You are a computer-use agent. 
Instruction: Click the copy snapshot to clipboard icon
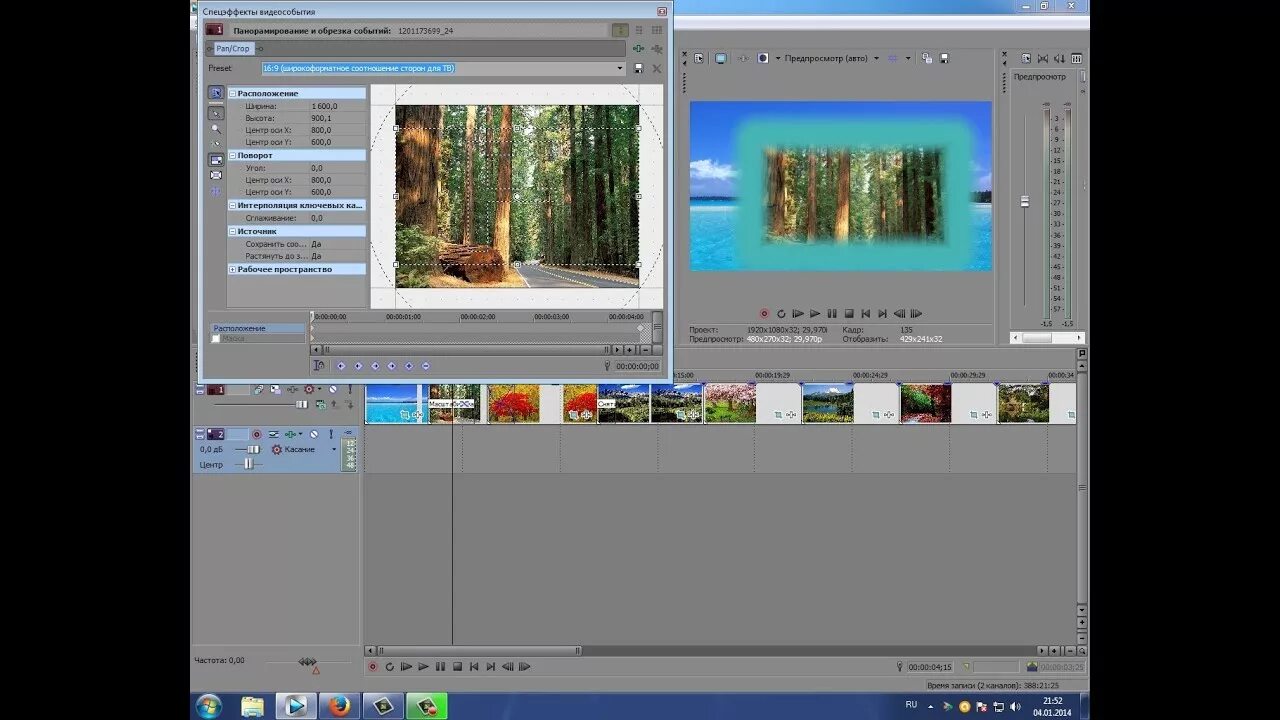[x=927, y=59]
